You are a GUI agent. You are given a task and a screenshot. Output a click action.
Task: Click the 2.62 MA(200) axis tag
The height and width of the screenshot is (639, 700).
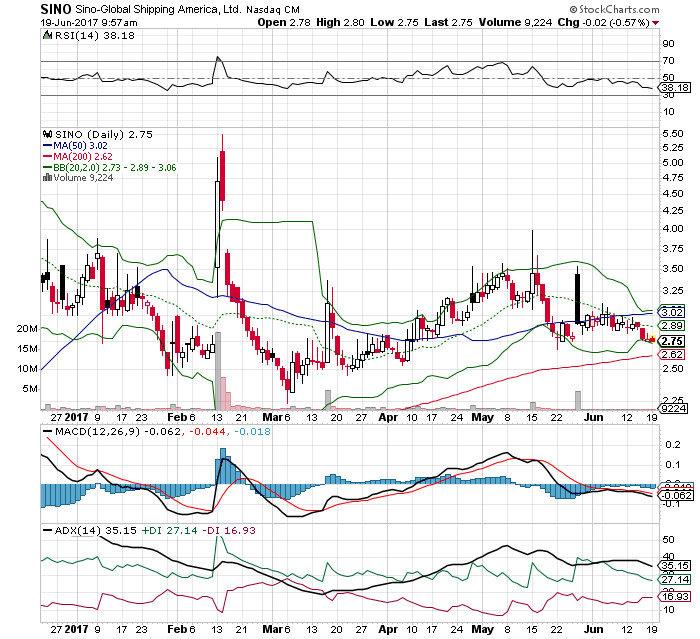pyautogui.click(x=672, y=355)
